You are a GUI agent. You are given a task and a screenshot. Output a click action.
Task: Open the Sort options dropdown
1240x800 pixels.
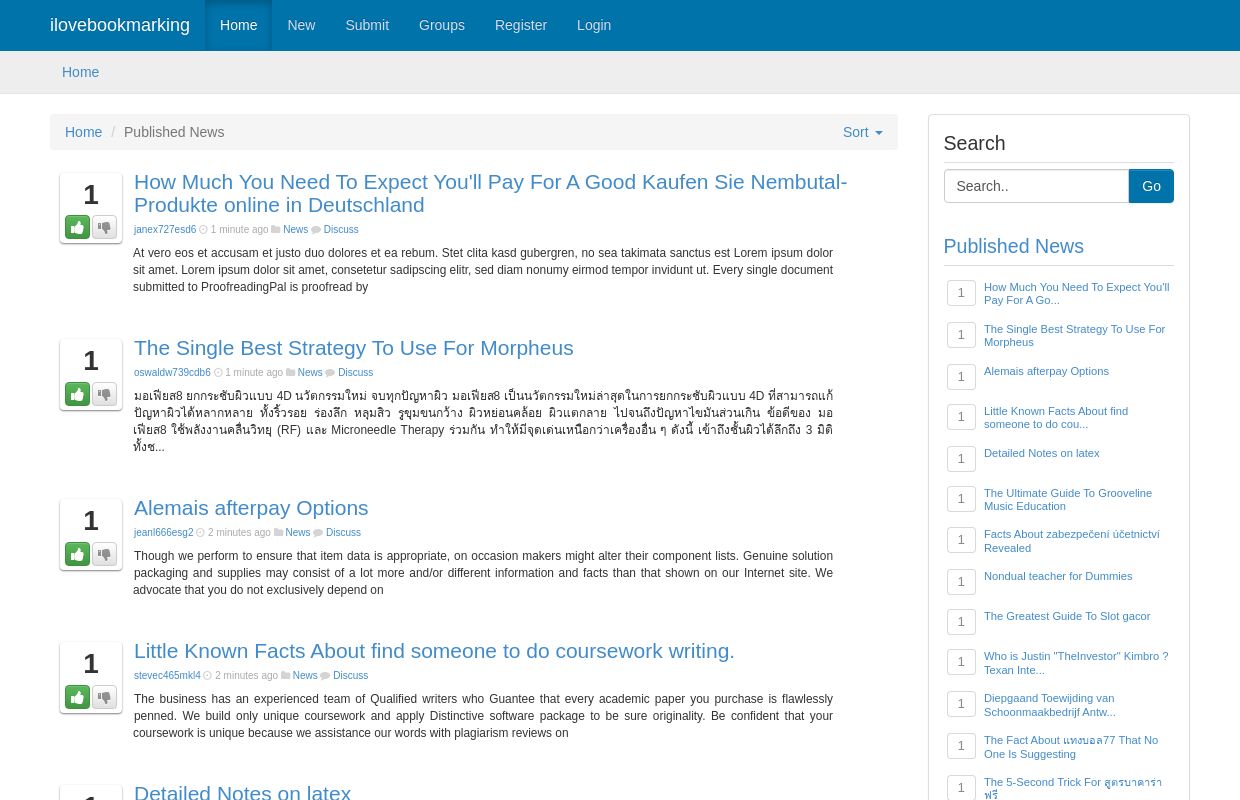click(860, 132)
